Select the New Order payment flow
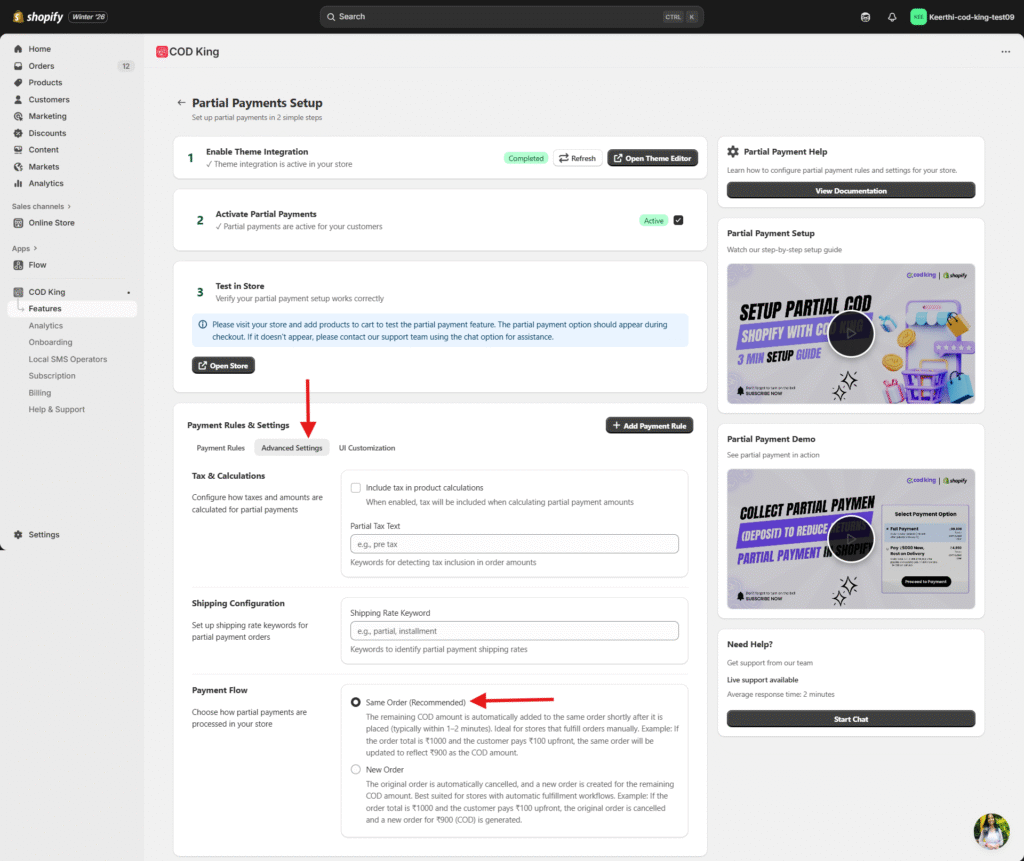The image size is (1024, 861). pos(356,770)
